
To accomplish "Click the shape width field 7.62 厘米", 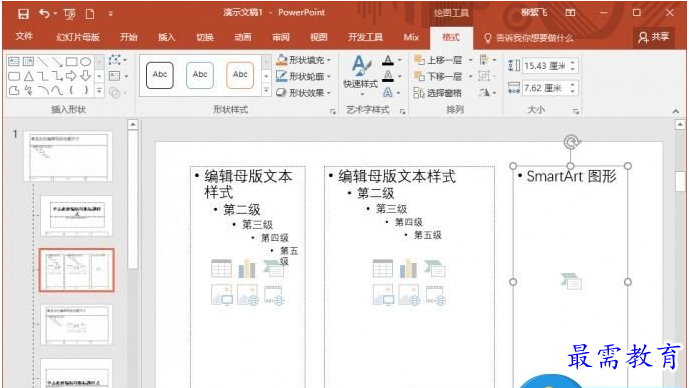I will (x=545, y=88).
